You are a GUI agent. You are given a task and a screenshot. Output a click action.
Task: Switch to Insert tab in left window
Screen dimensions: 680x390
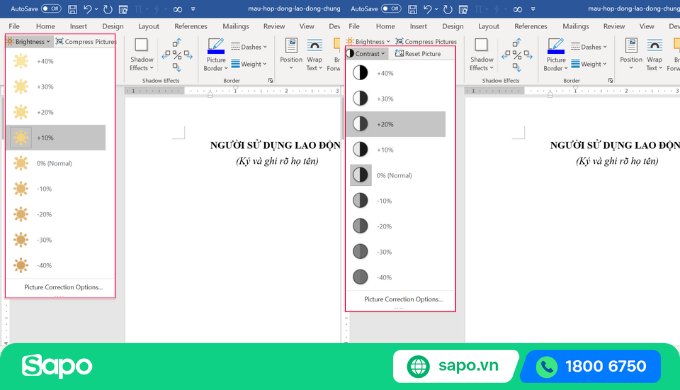coord(78,26)
